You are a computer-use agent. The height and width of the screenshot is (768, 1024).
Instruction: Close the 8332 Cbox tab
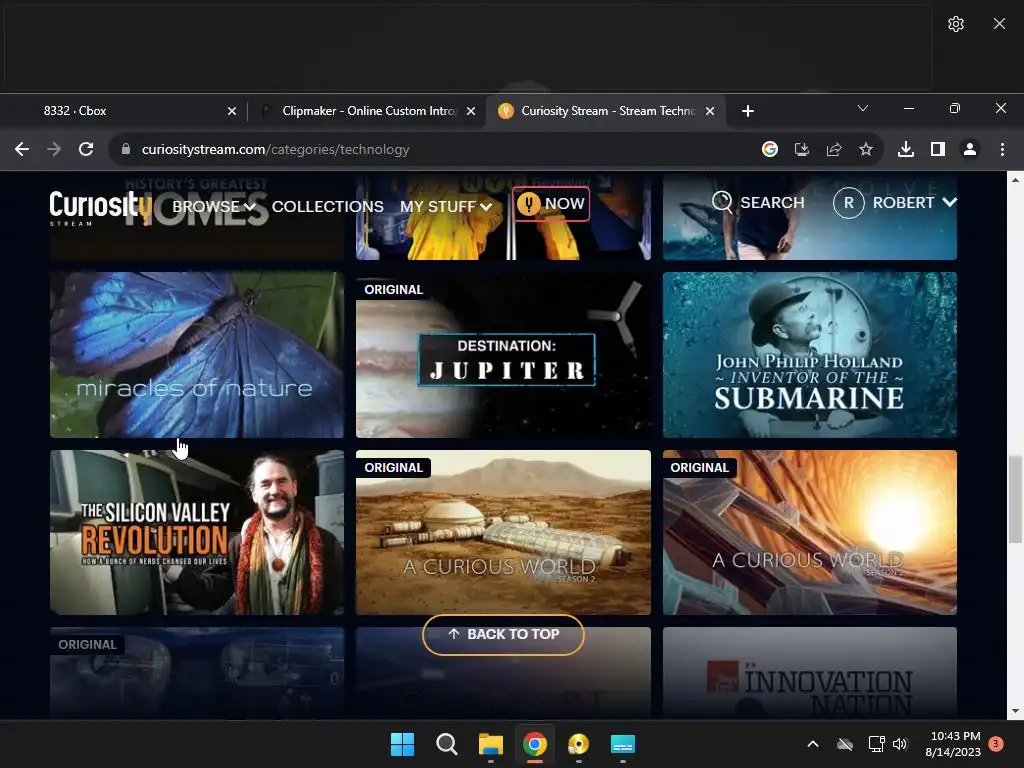[x=232, y=112]
